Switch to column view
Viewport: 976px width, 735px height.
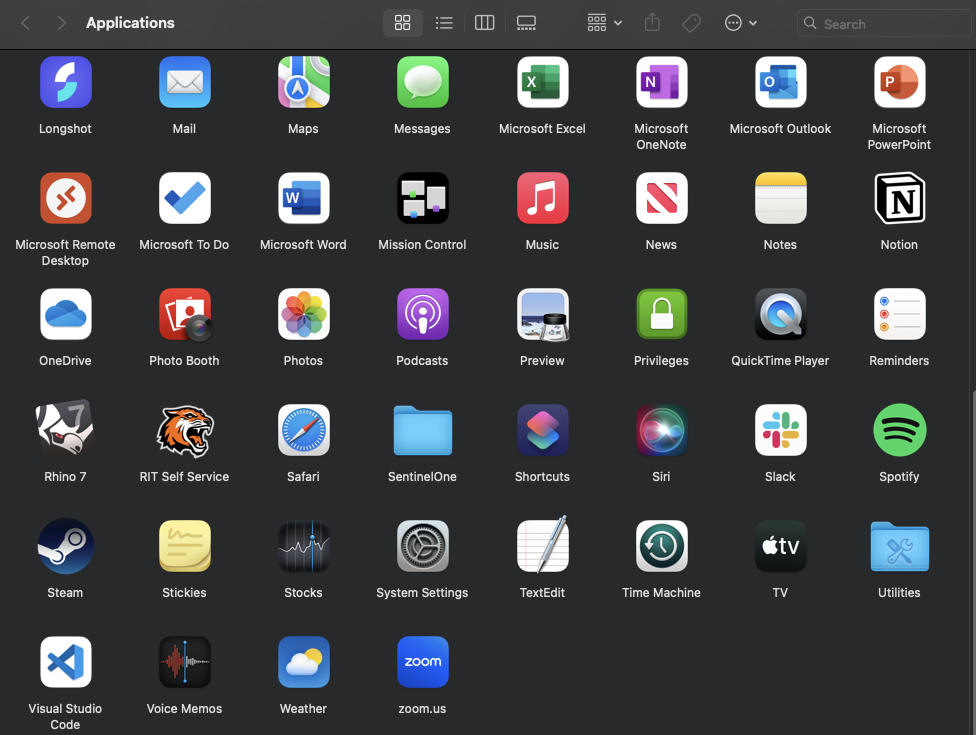point(484,23)
